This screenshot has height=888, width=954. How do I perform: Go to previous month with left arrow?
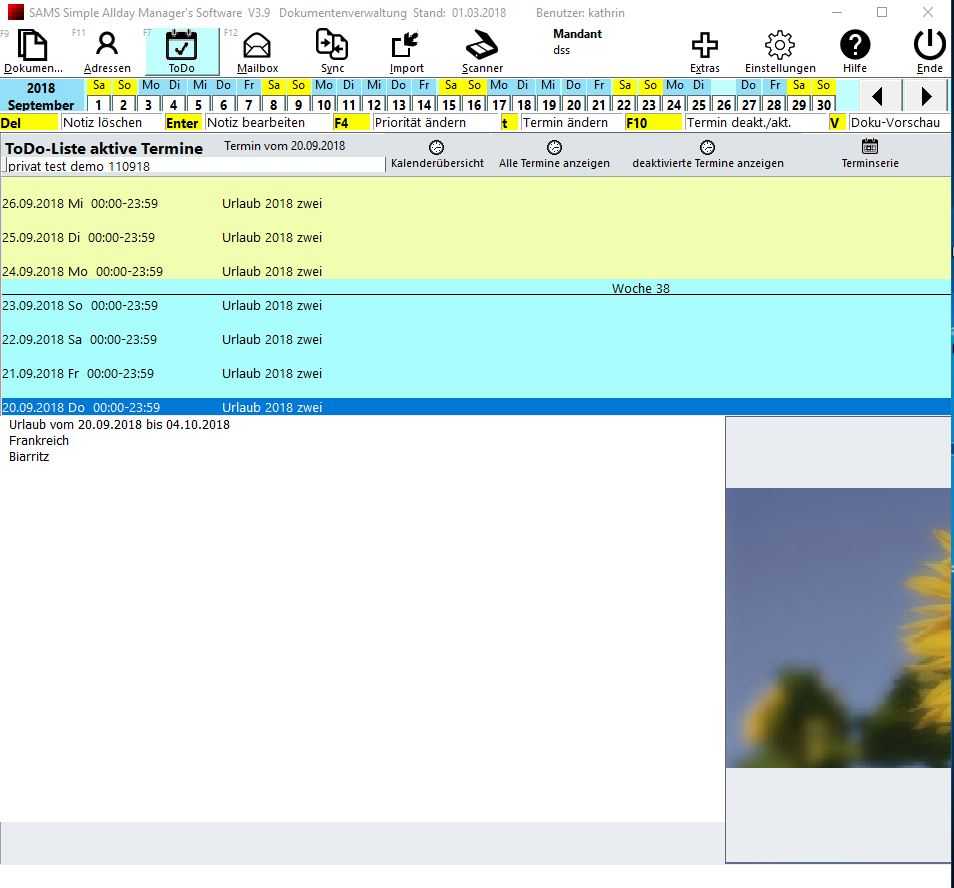pos(877,96)
